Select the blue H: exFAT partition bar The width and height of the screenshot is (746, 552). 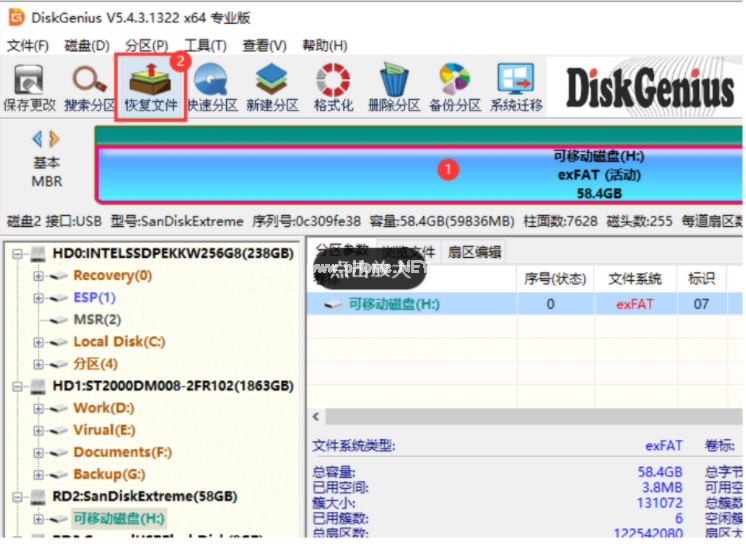point(420,173)
